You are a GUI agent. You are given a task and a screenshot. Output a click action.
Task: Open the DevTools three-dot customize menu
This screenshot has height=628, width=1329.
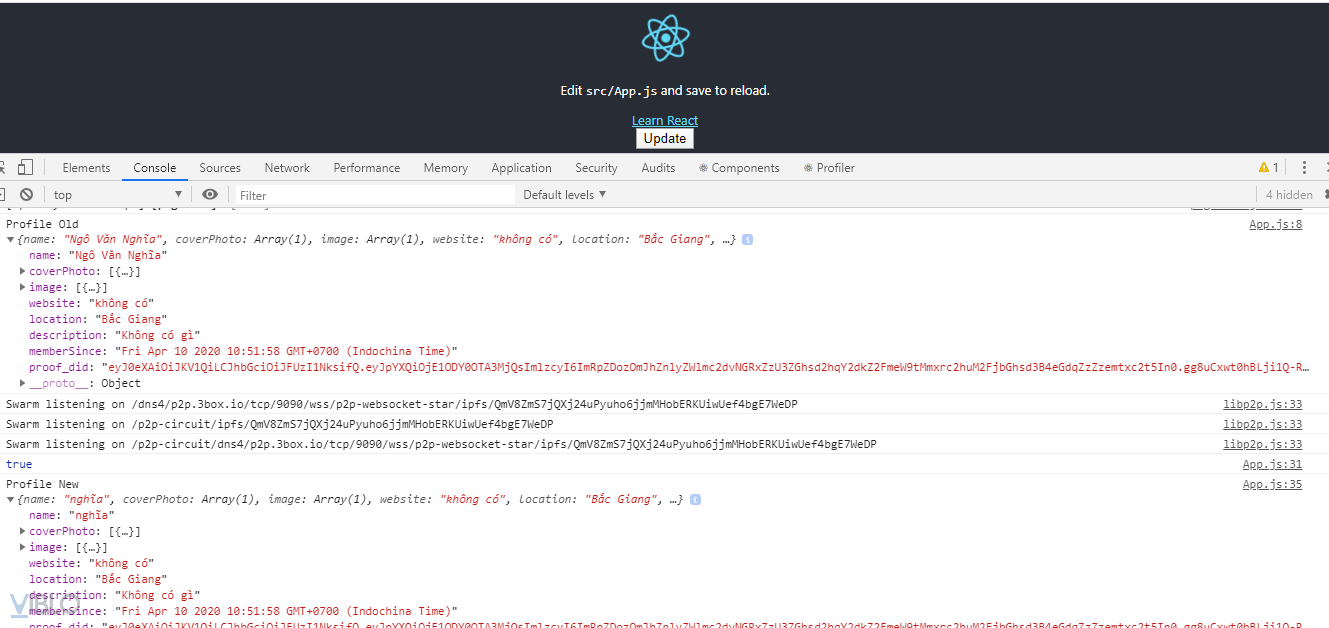pyautogui.click(x=1304, y=168)
